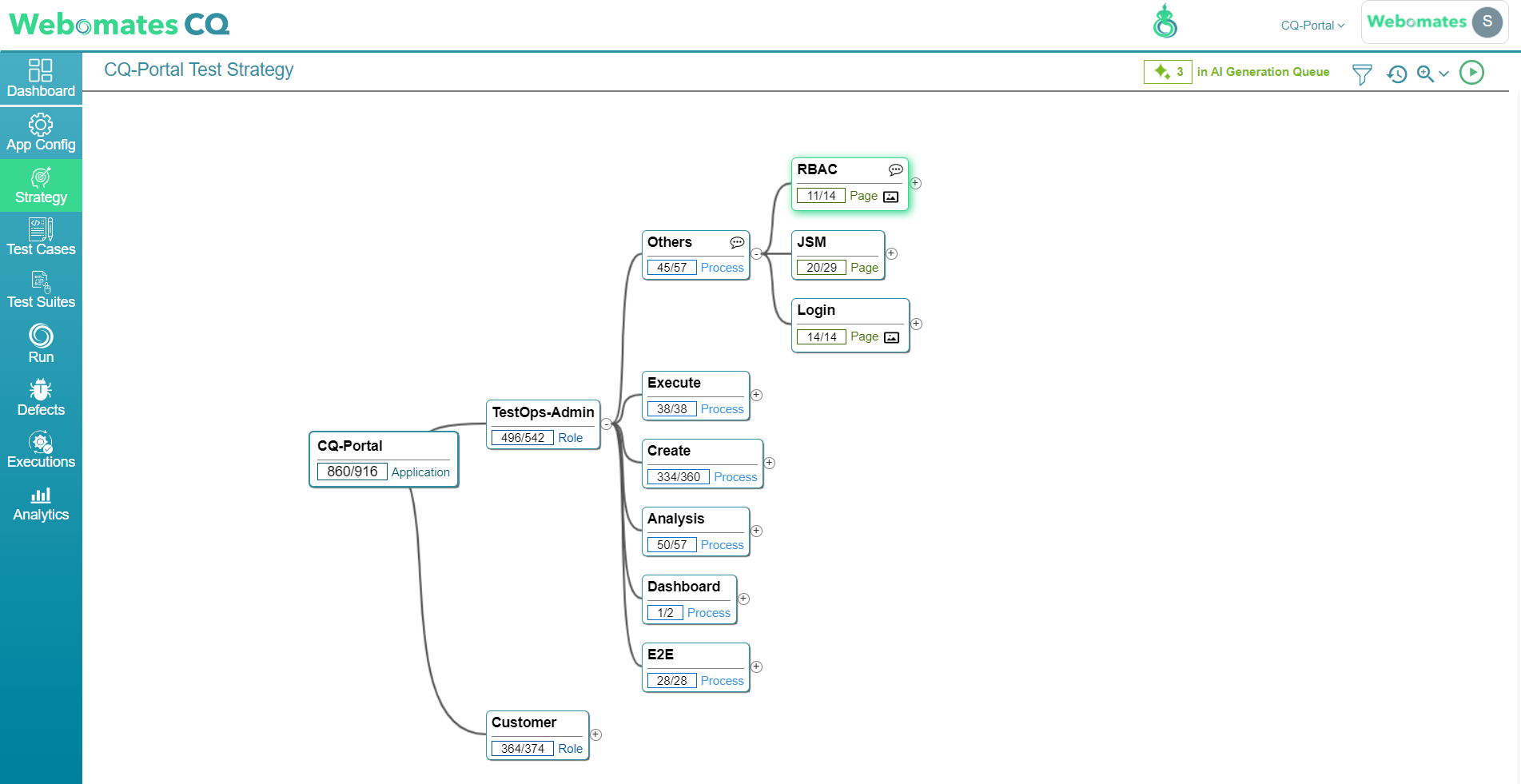
Task: Select the CQ-Portal application node
Action: [384, 460]
